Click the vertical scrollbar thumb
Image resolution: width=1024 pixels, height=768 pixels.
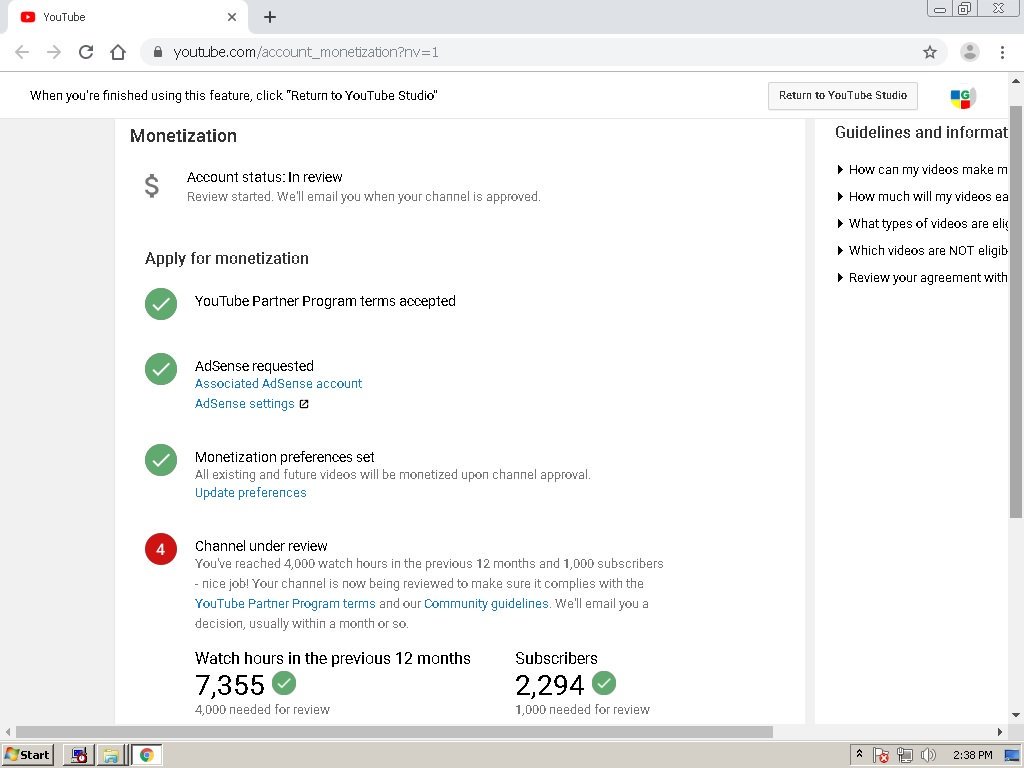pos(1016,310)
